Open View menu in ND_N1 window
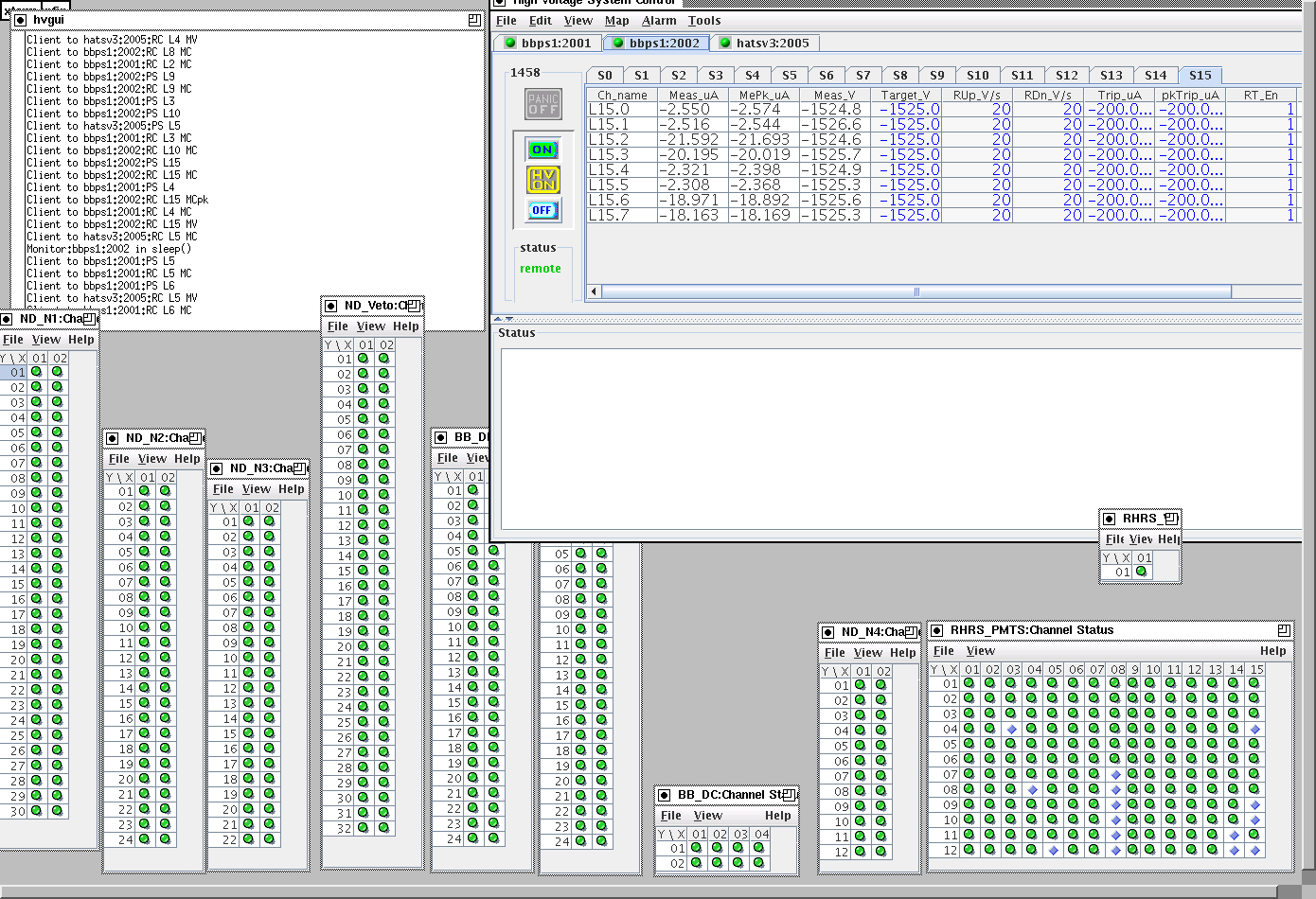This screenshot has height=899, width=1316. click(46, 340)
